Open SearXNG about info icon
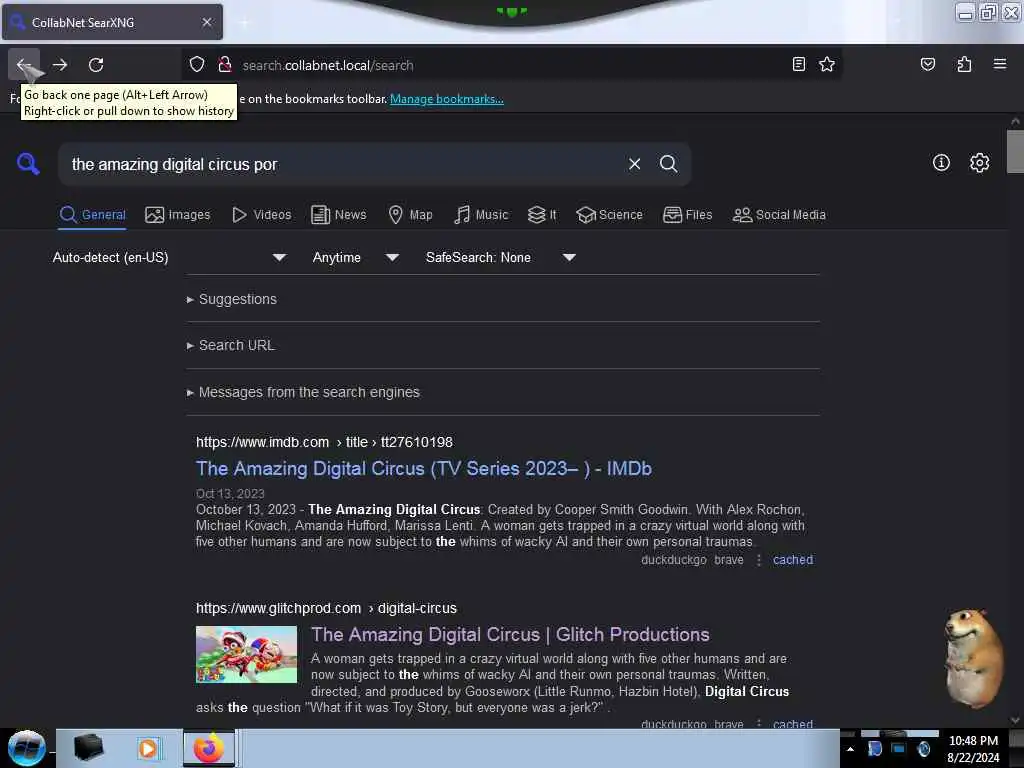The height and width of the screenshot is (768, 1024). click(x=941, y=163)
